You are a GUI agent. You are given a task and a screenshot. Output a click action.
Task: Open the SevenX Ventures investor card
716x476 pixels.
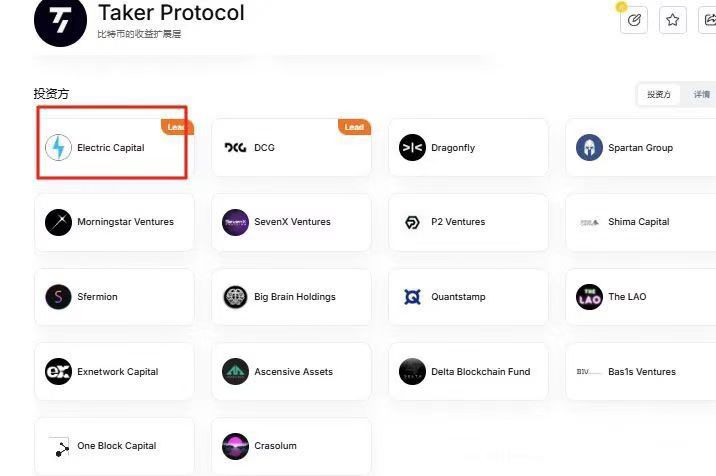coord(291,222)
